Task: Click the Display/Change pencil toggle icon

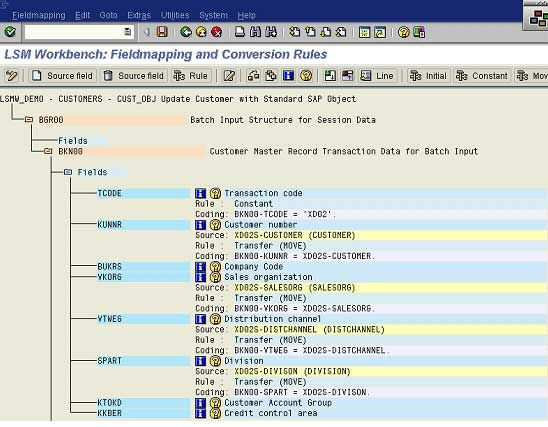Action: point(12,75)
